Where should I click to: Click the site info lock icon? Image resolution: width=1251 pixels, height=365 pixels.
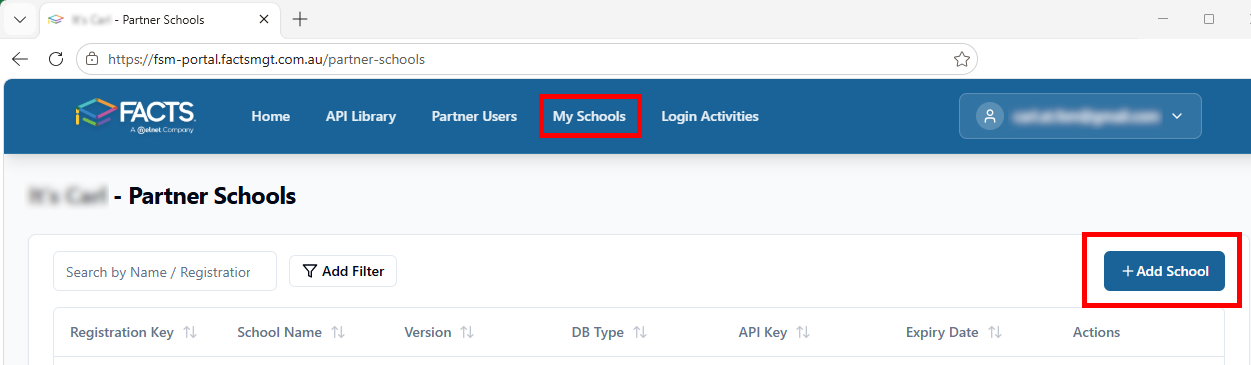click(92, 59)
